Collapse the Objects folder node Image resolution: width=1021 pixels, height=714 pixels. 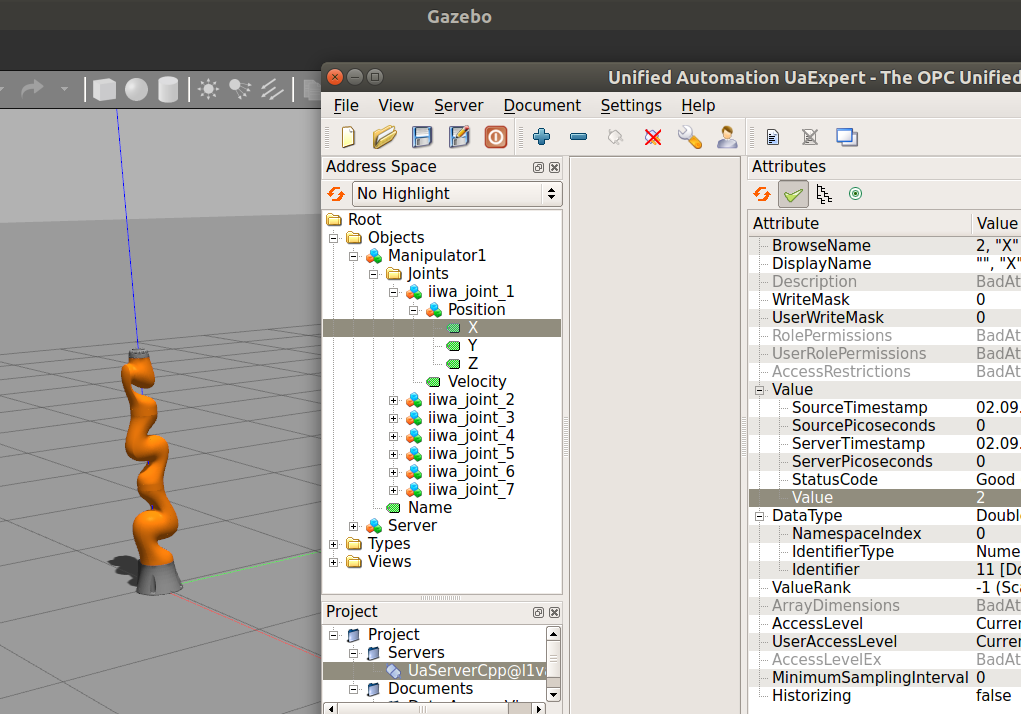click(x=333, y=238)
